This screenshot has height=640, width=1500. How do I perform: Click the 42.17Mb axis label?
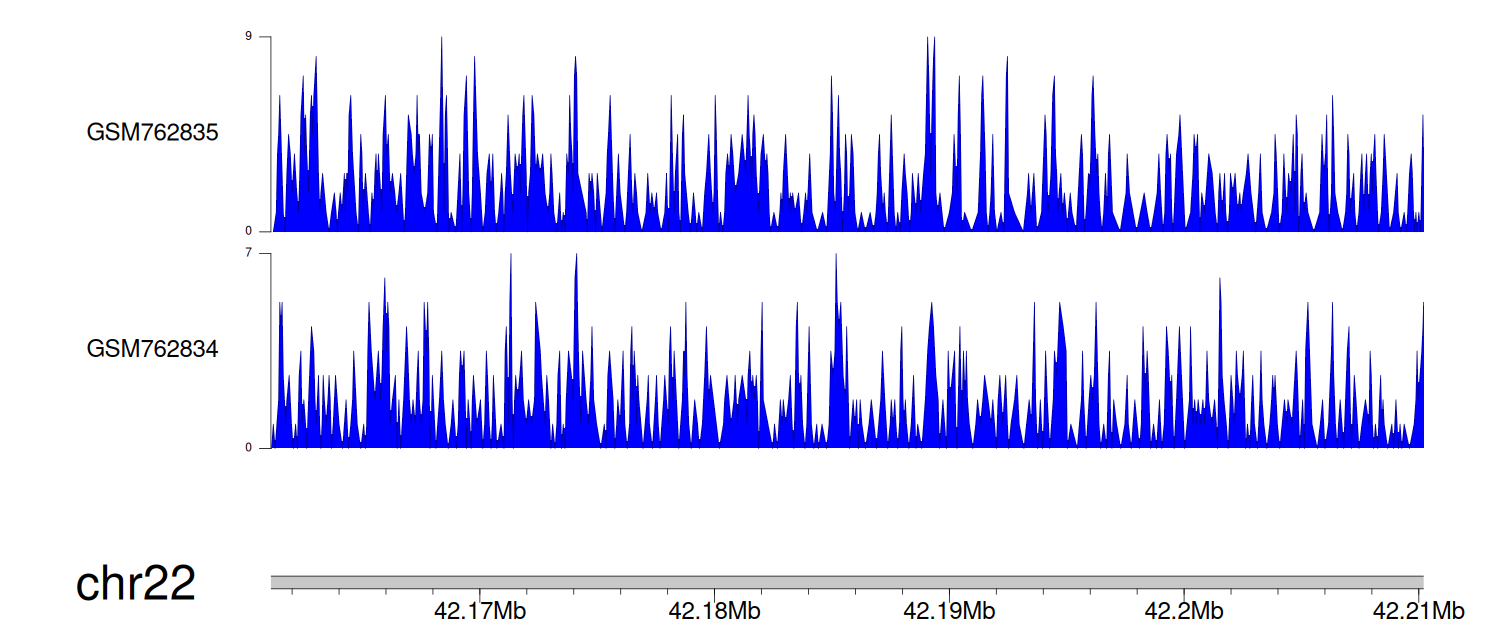click(479, 610)
